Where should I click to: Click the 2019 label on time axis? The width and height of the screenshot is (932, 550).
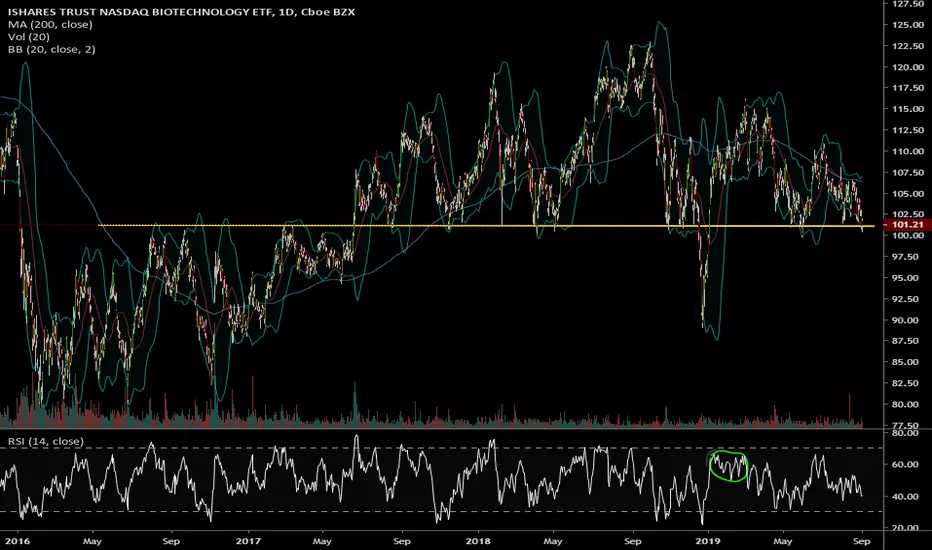pyautogui.click(x=707, y=541)
